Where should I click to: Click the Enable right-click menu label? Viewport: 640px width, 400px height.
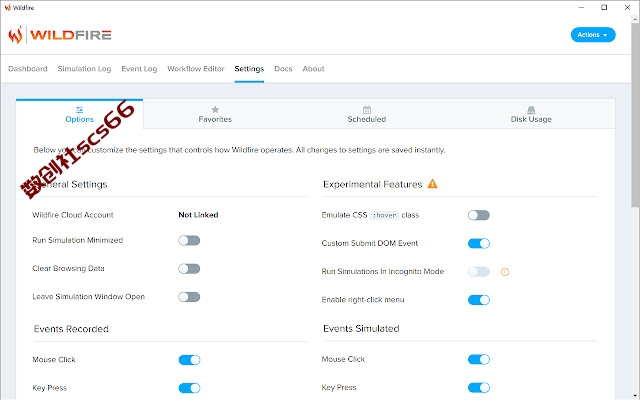tap(363, 300)
